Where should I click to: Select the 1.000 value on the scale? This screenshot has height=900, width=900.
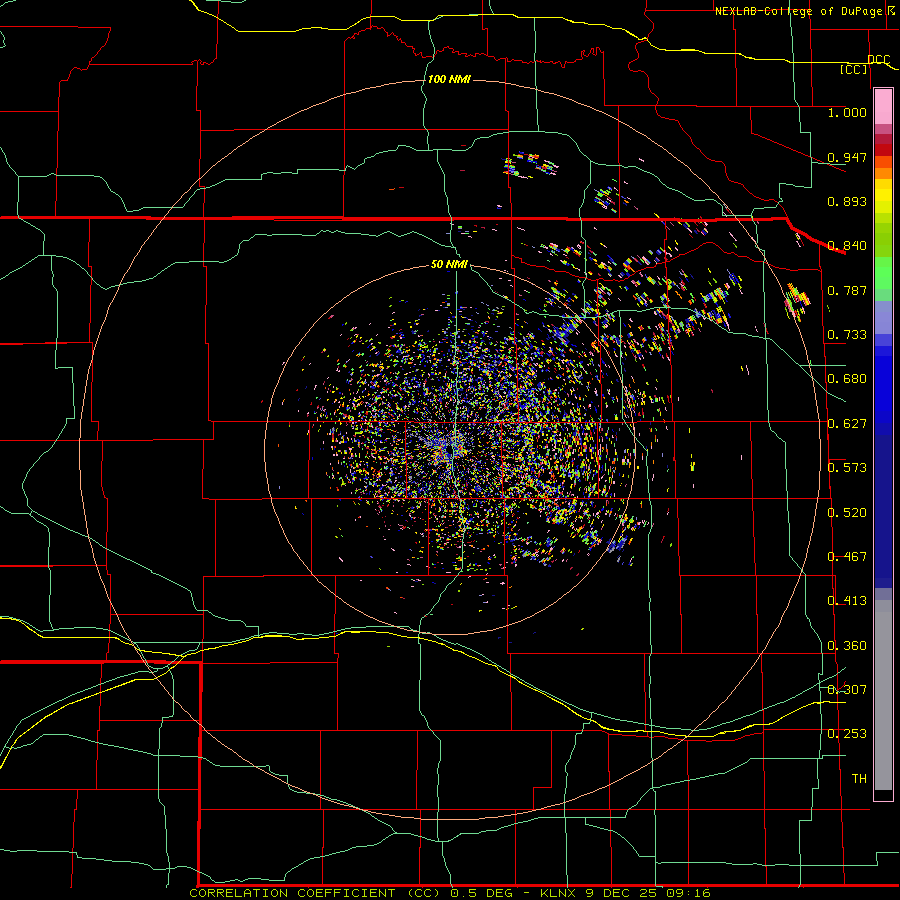847,112
